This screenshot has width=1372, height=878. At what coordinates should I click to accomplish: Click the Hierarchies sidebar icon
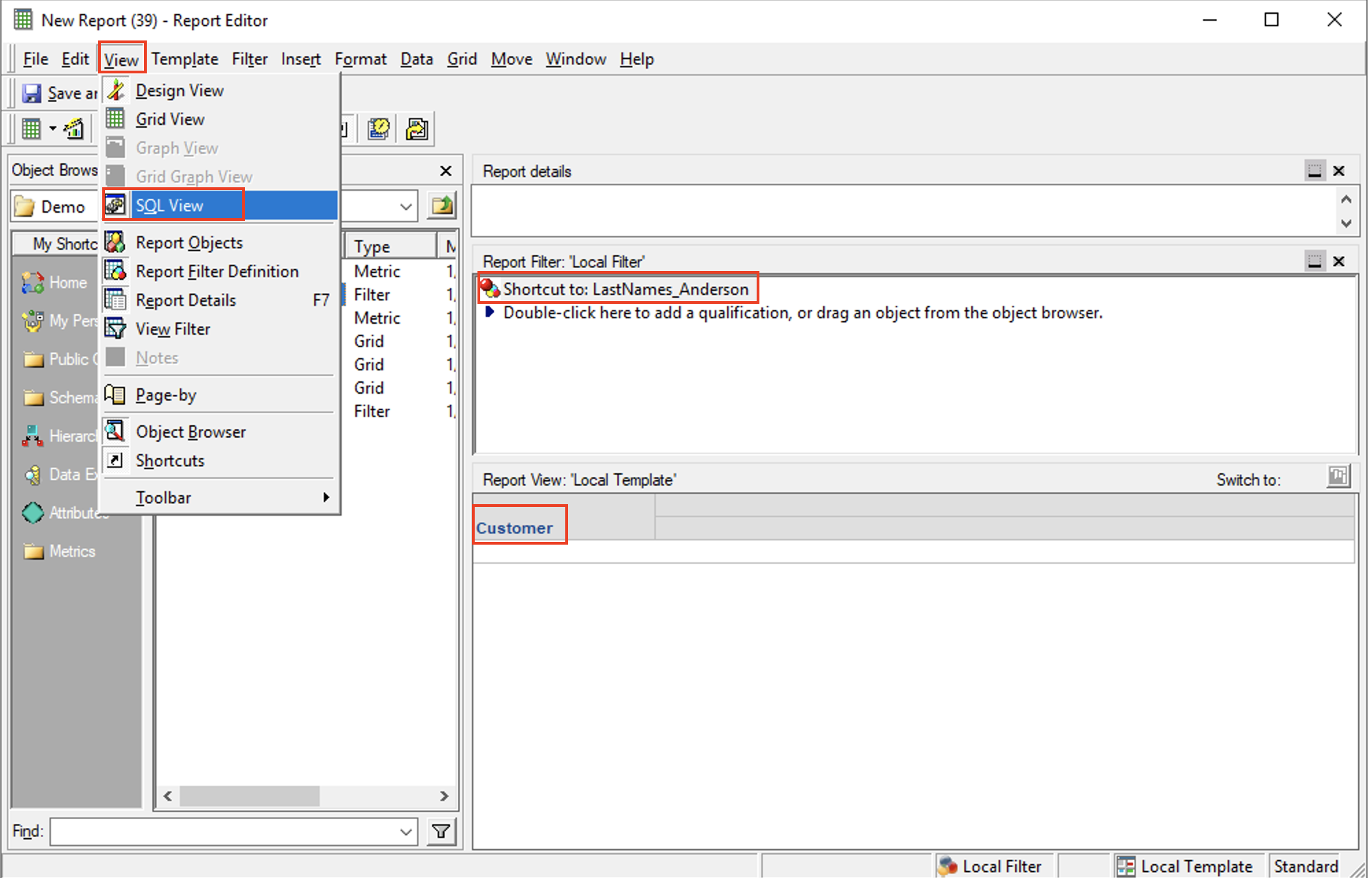click(32, 436)
